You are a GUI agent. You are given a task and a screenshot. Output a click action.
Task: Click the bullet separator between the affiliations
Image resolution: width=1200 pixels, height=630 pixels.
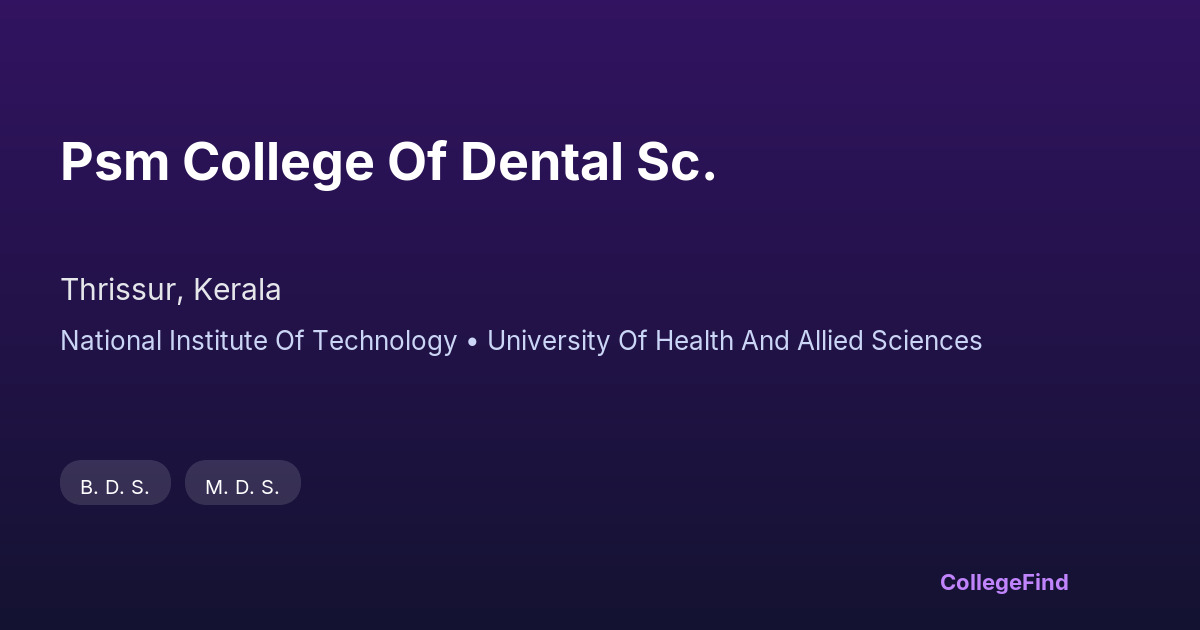tap(472, 342)
